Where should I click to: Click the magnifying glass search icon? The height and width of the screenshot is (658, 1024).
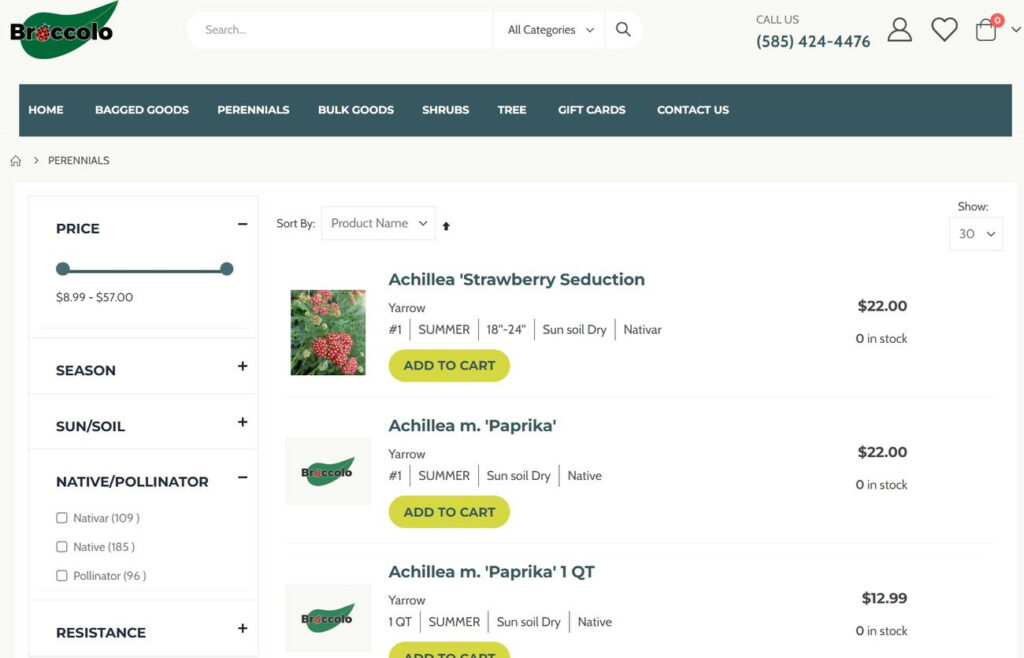point(623,30)
